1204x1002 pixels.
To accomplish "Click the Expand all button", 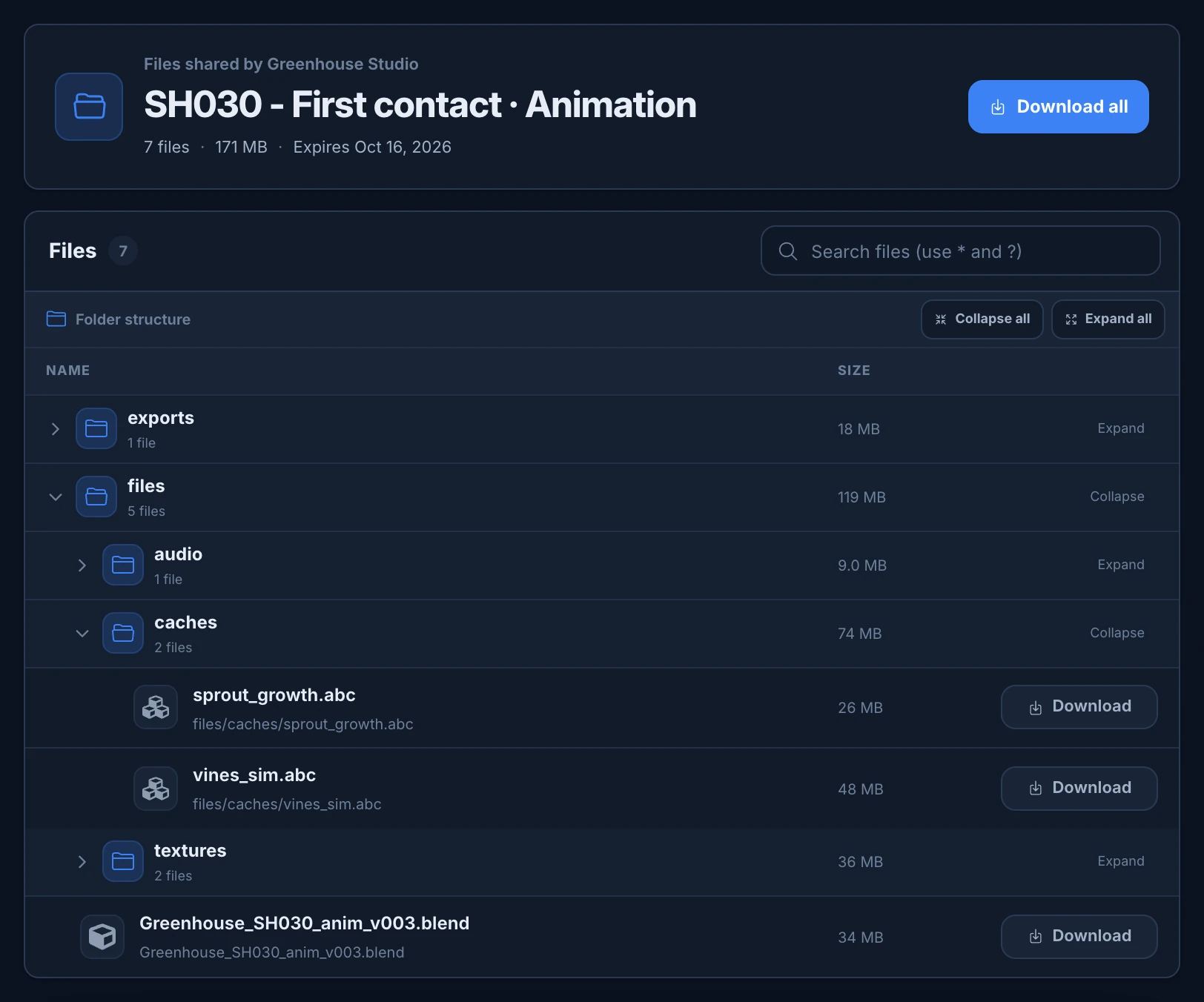I will (x=1108, y=319).
